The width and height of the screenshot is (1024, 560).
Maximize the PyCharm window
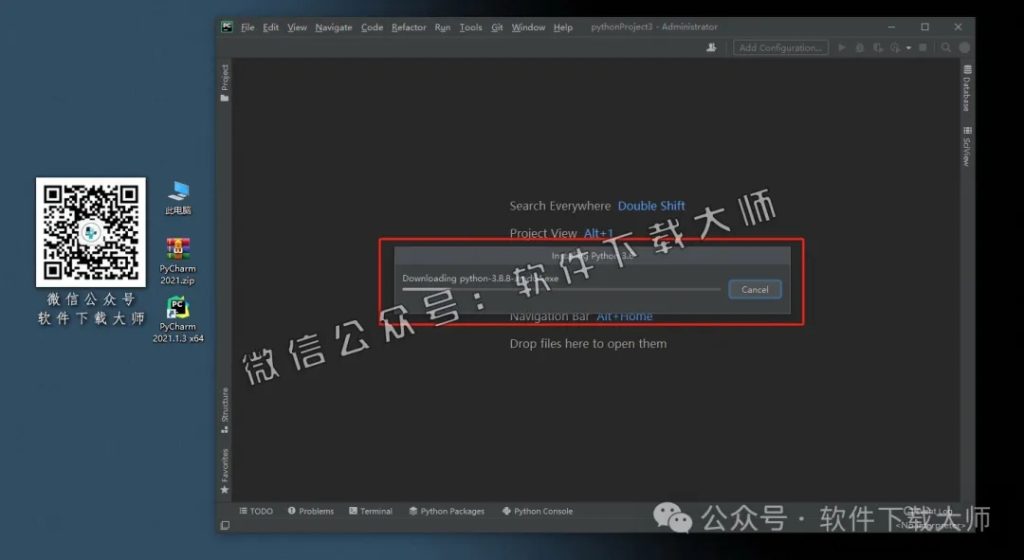[925, 27]
